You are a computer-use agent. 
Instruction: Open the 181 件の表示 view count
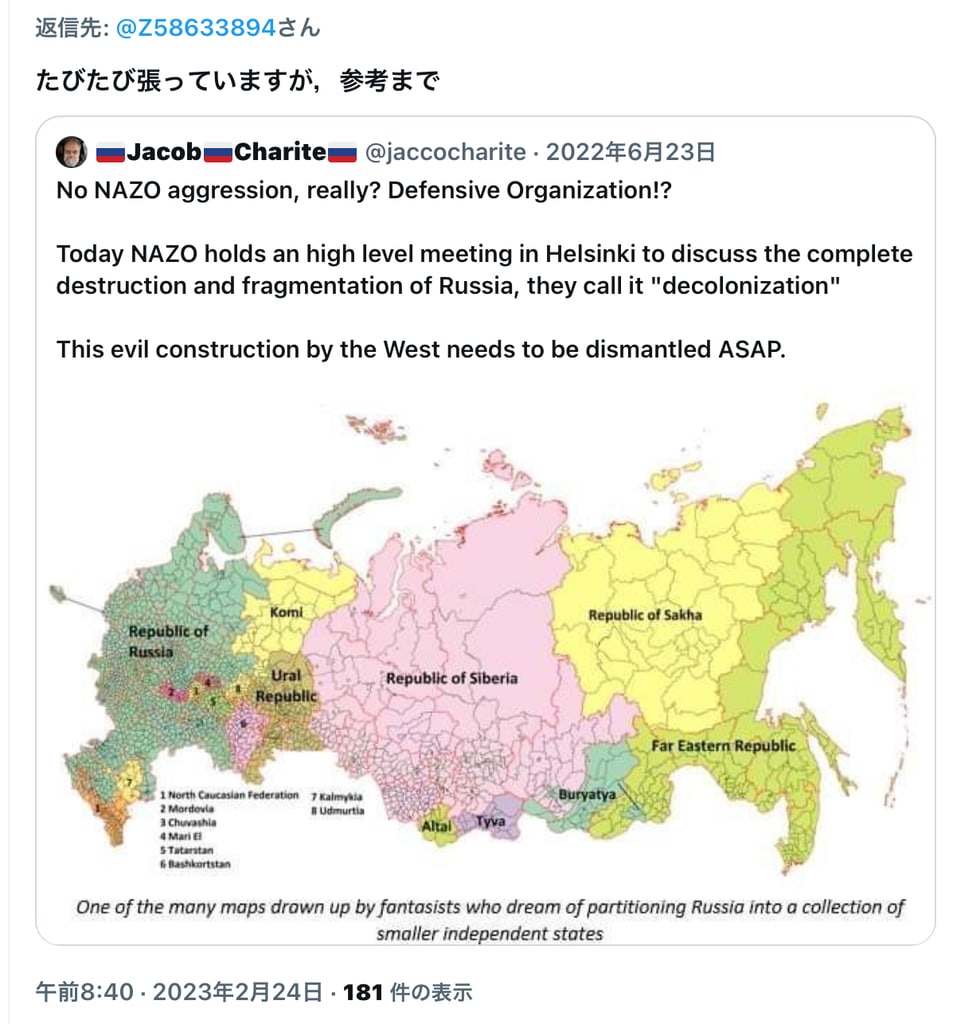click(407, 992)
